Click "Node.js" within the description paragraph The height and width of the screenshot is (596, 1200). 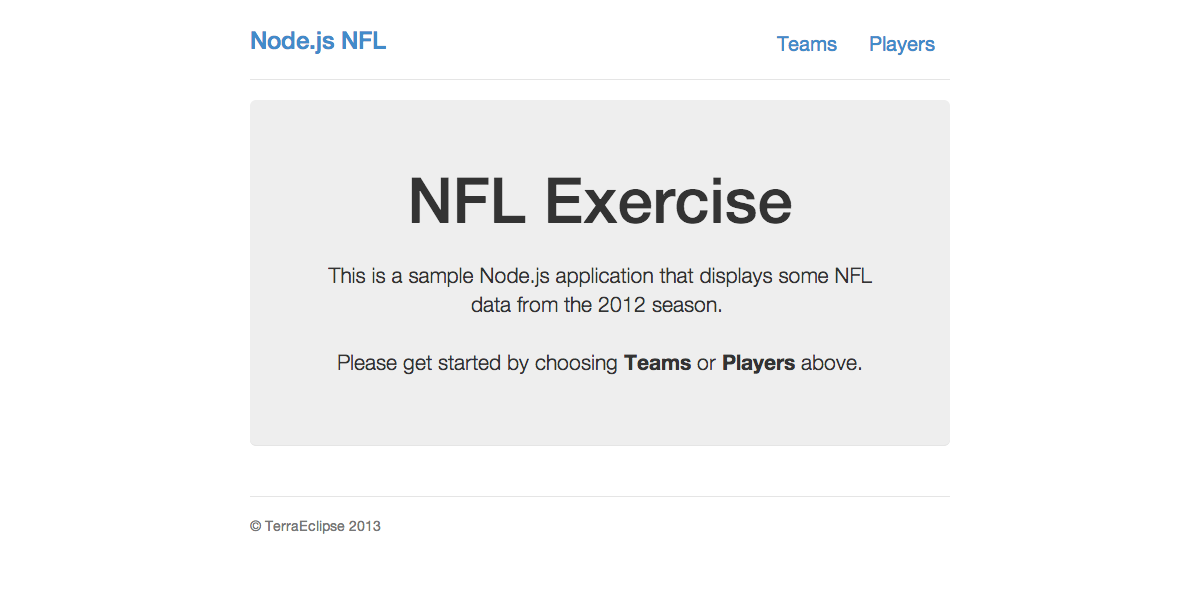tap(513, 276)
